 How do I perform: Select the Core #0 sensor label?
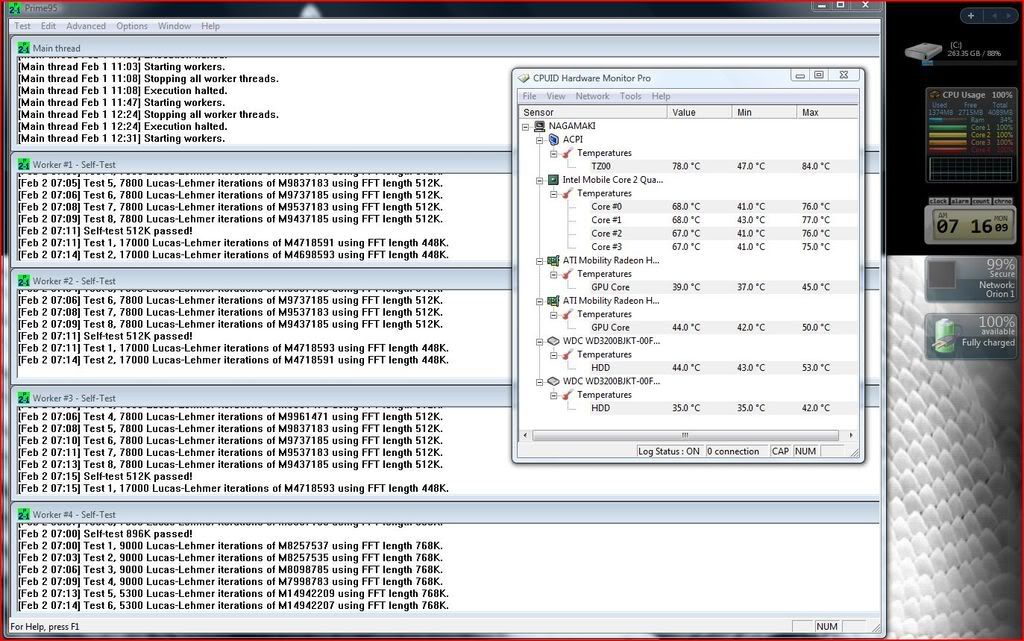coord(607,207)
